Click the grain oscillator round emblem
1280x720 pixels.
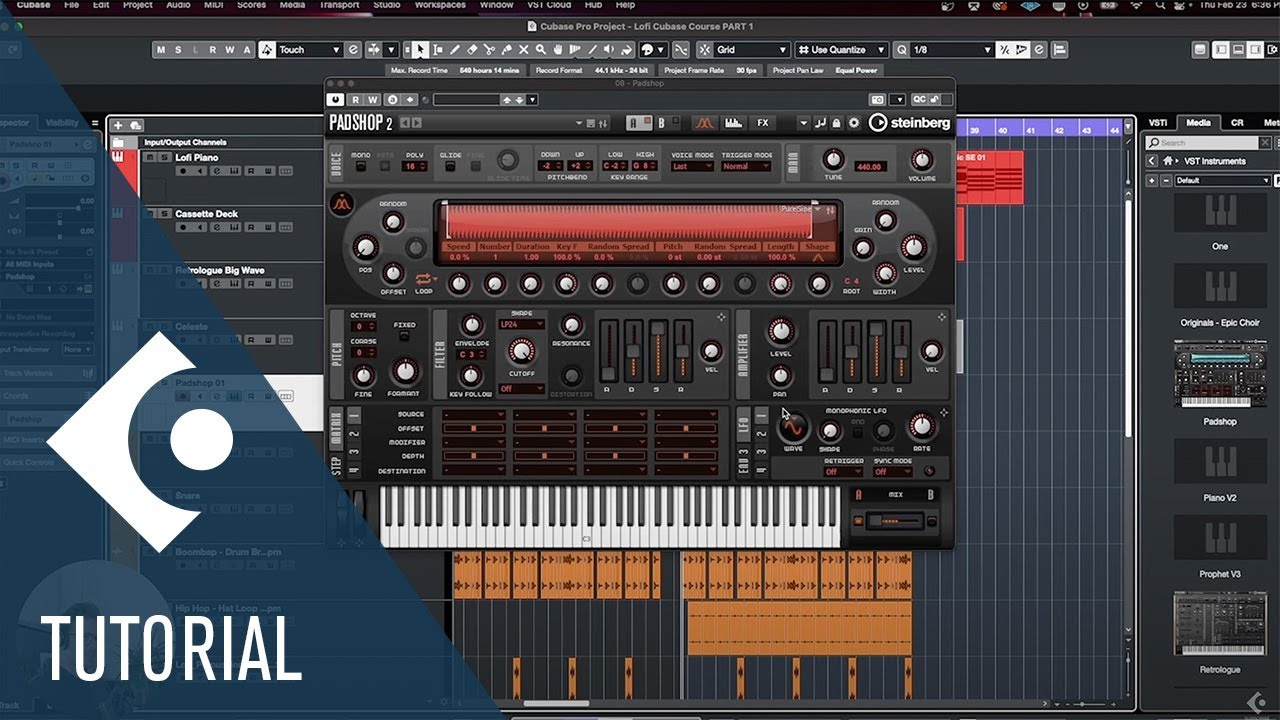coord(340,203)
